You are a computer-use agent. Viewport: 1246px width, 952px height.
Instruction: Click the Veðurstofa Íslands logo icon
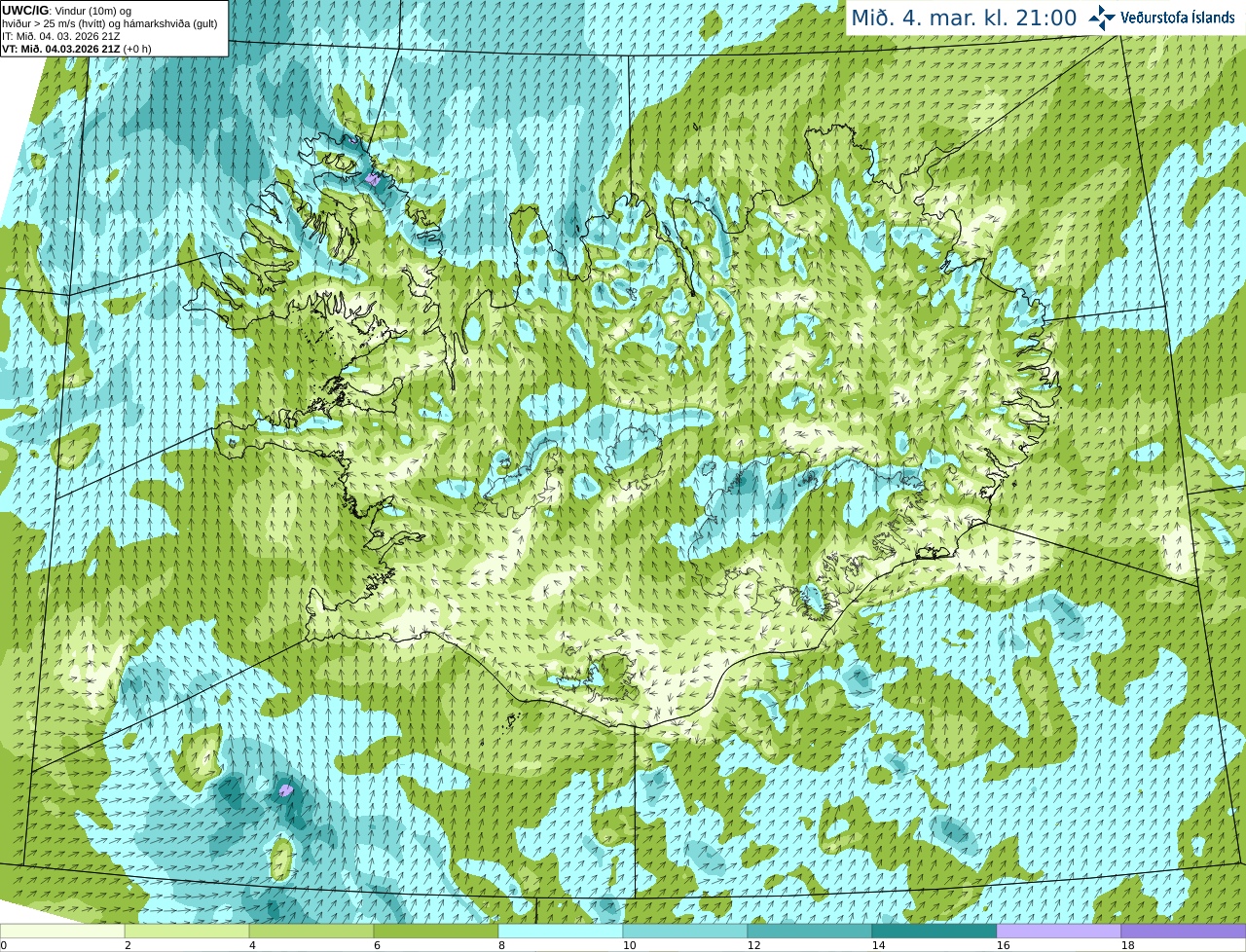click(1102, 18)
